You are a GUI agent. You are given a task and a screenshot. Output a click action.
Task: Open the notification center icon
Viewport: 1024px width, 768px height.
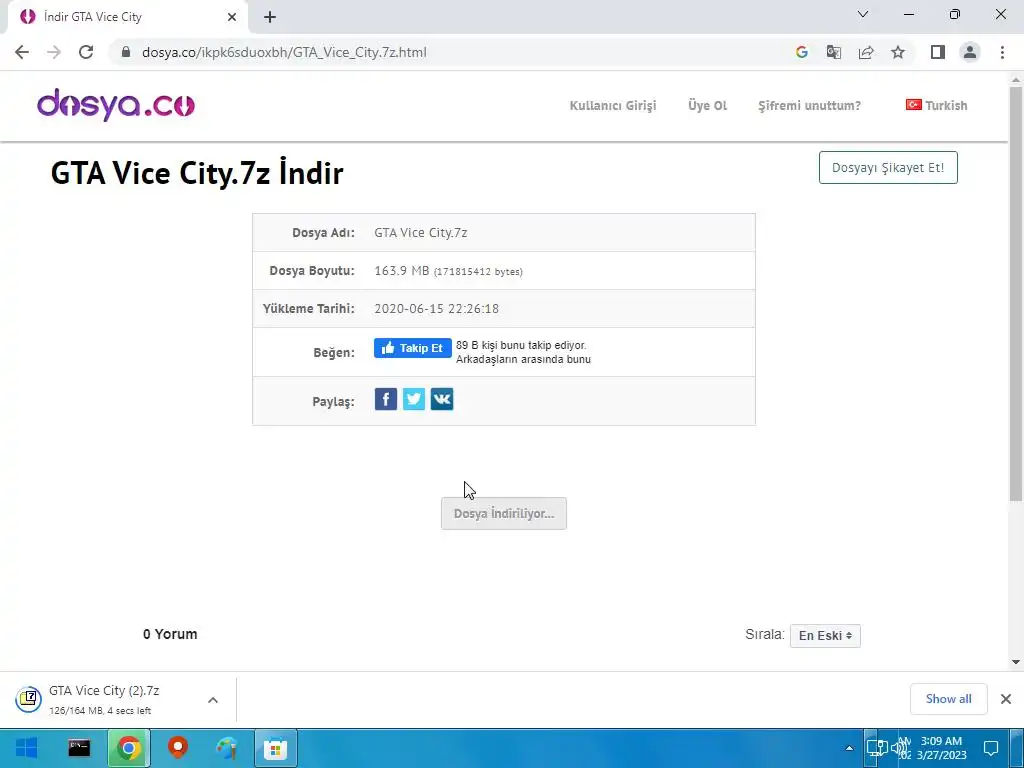991,748
